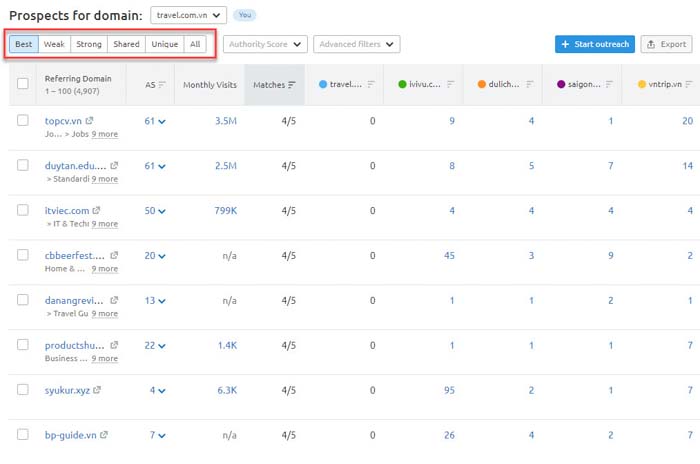The width and height of the screenshot is (700, 464).
Task: Expand AS score 50 for itviec.com
Action: [155, 211]
